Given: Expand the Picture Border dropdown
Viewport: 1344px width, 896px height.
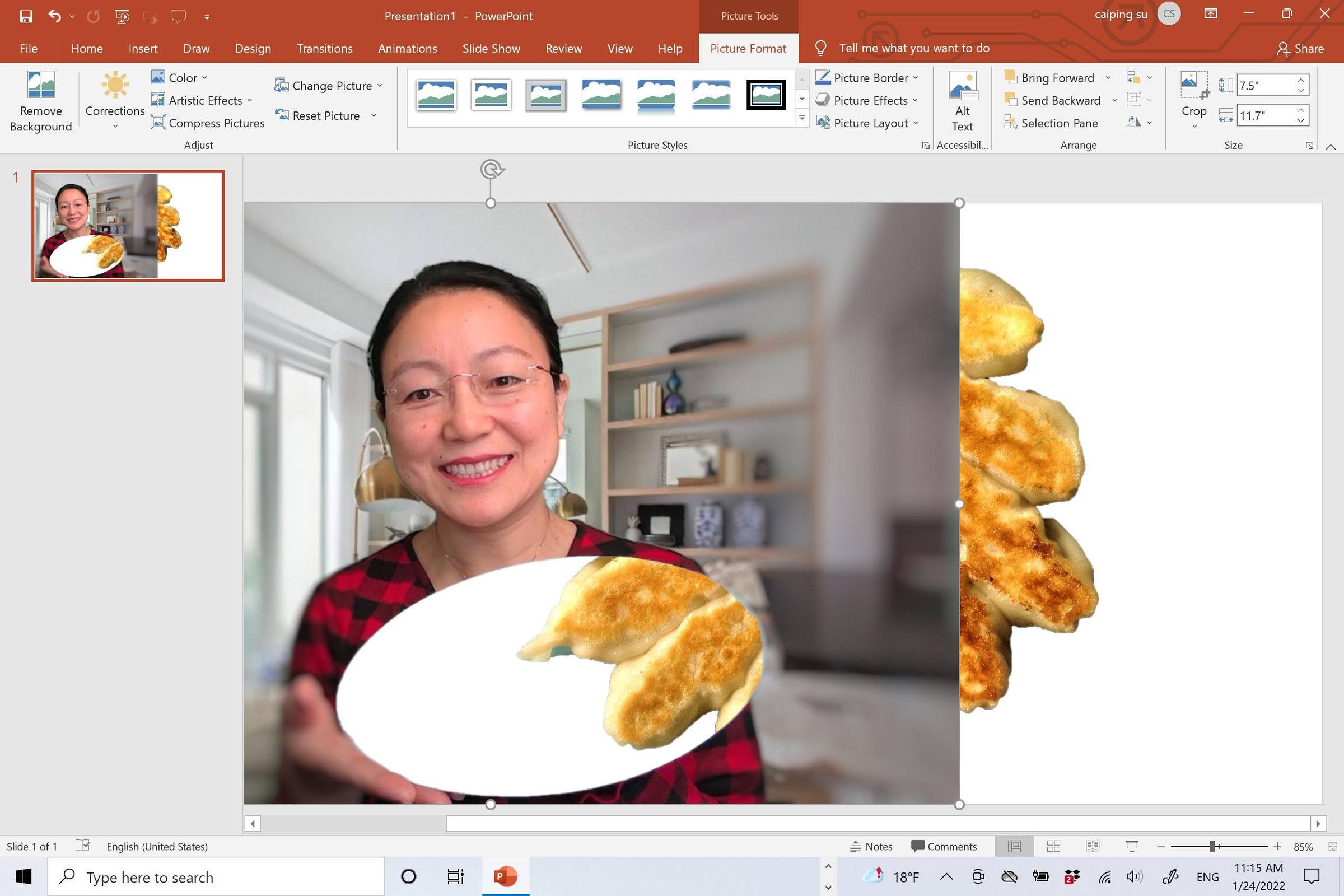Looking at the screenshot, I should 868,77.
